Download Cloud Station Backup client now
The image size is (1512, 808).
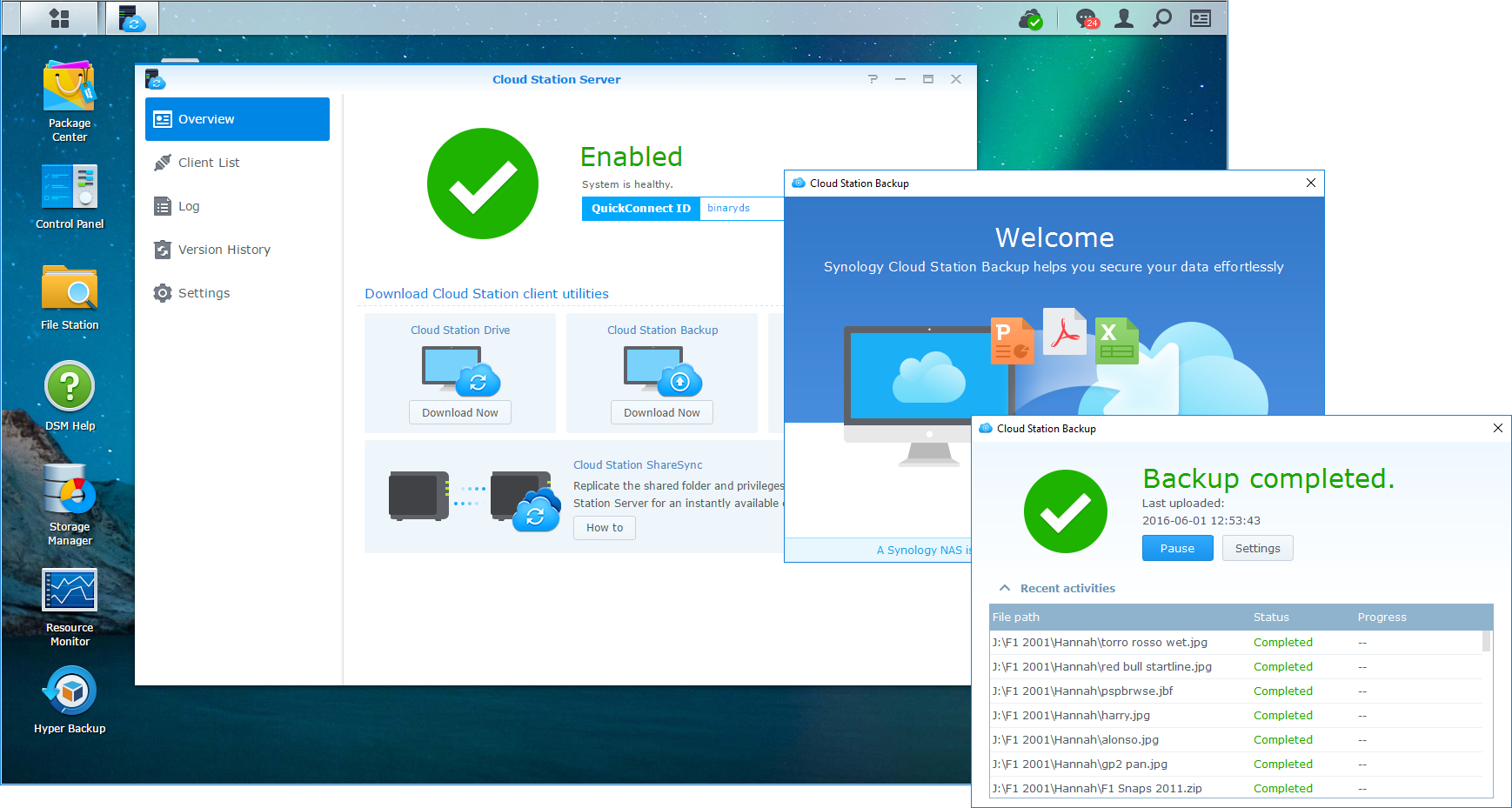tap(662, 412)
